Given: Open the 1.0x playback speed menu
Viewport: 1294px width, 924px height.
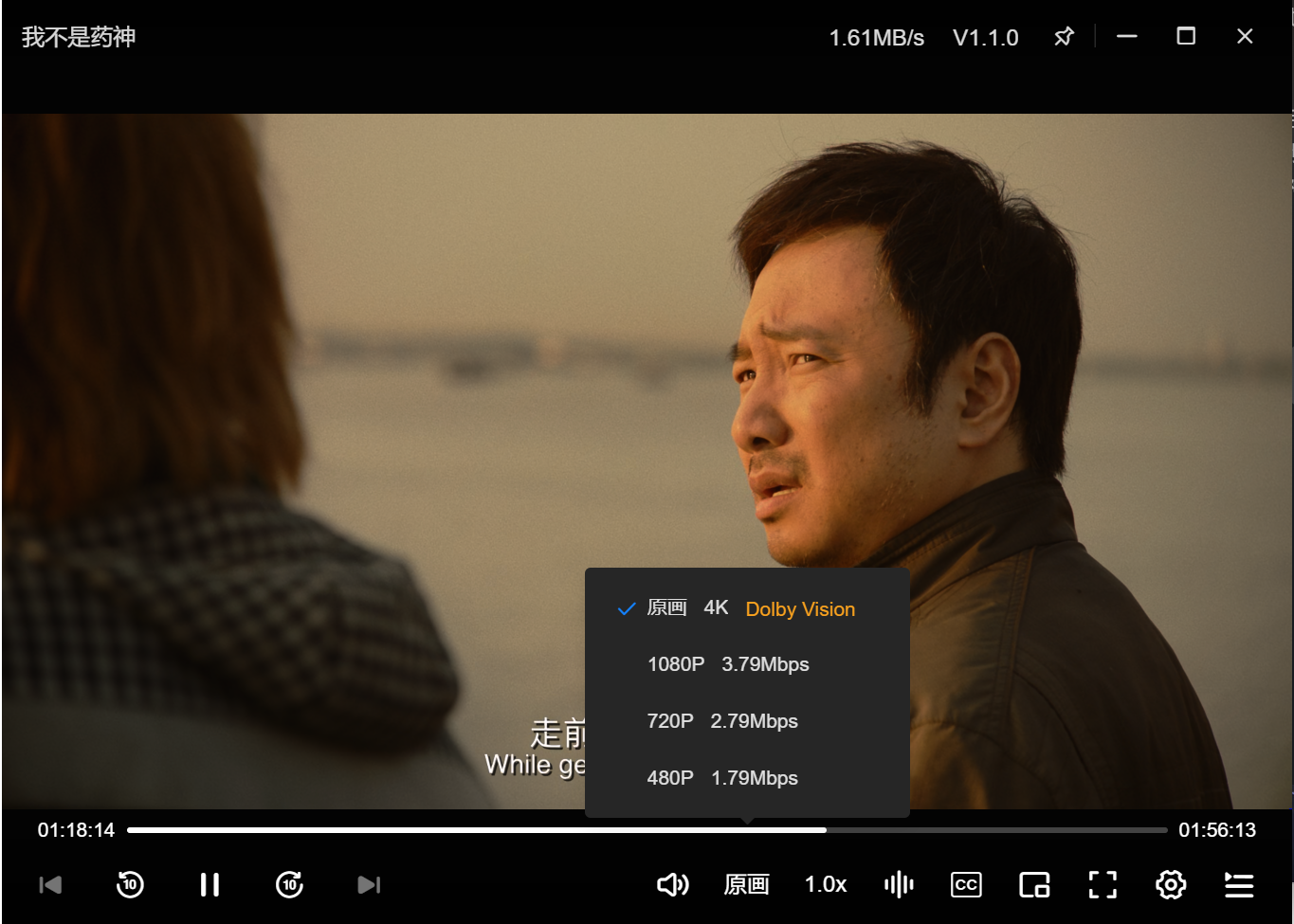Looking at the screenshot, I should click(x=826, y=885).
